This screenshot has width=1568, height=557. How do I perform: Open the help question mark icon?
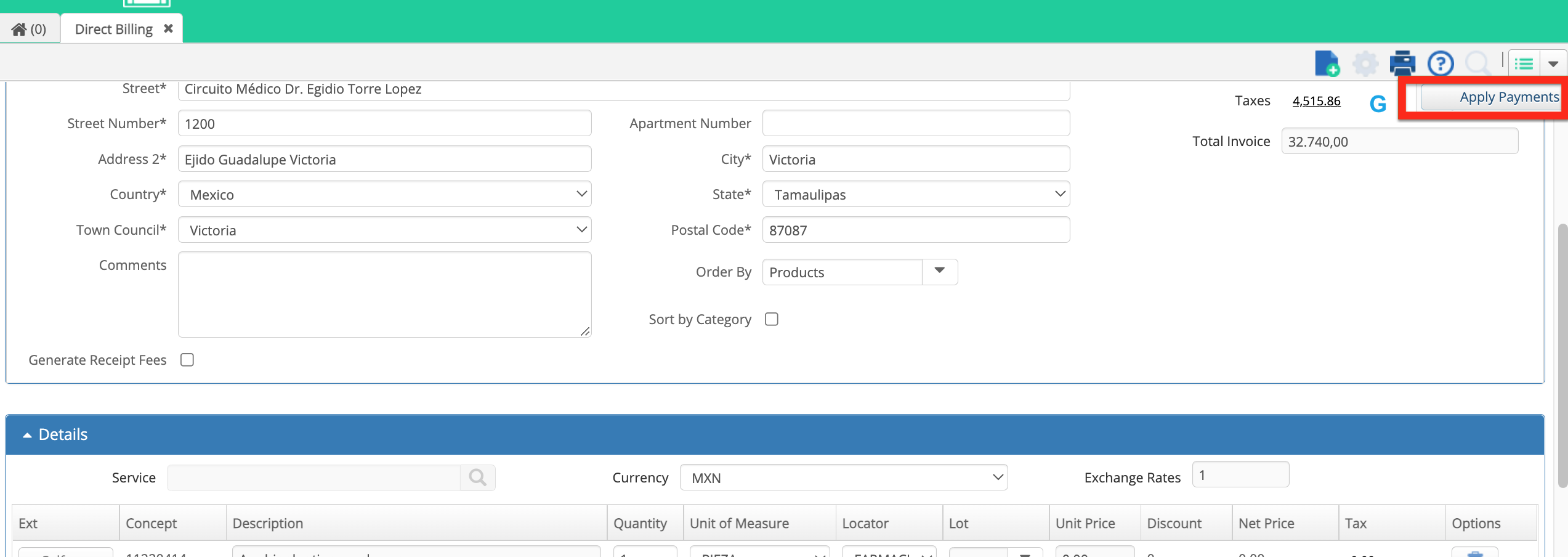[1441, 63]
